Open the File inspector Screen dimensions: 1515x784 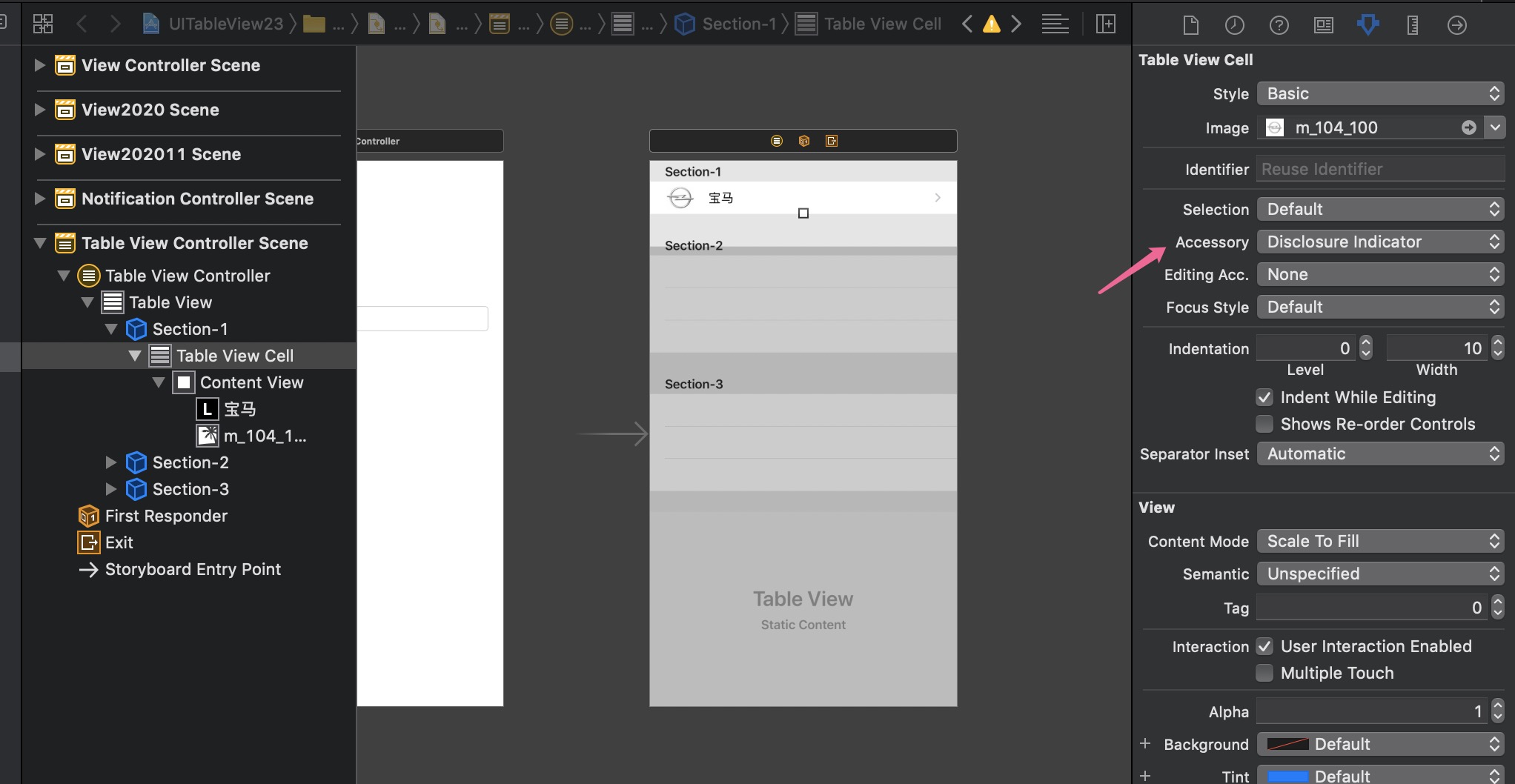[x=1191, y=24]
